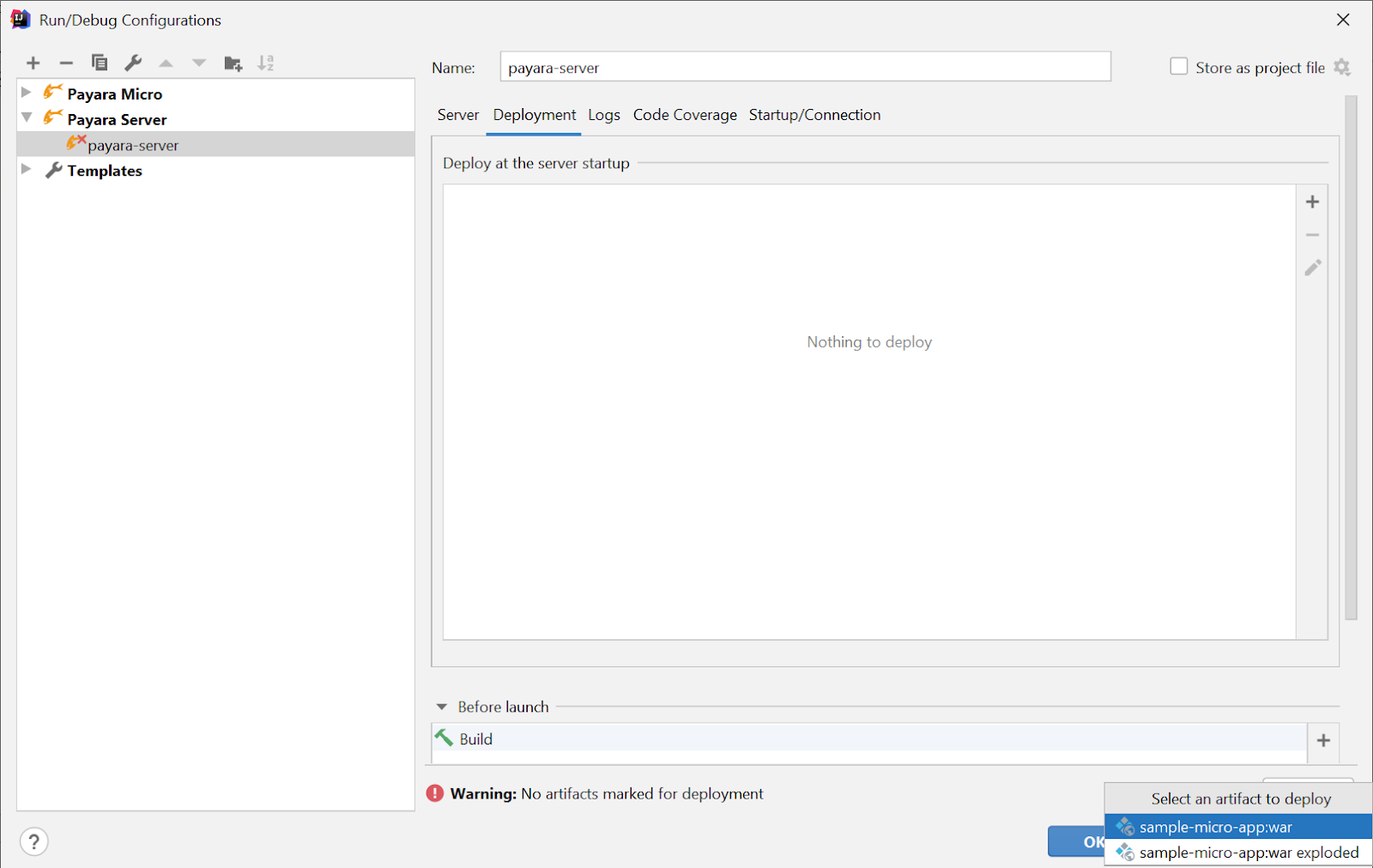Select payara-server configuration in tree
This screenshot has width=1373, height=868.
click(133, 145)
